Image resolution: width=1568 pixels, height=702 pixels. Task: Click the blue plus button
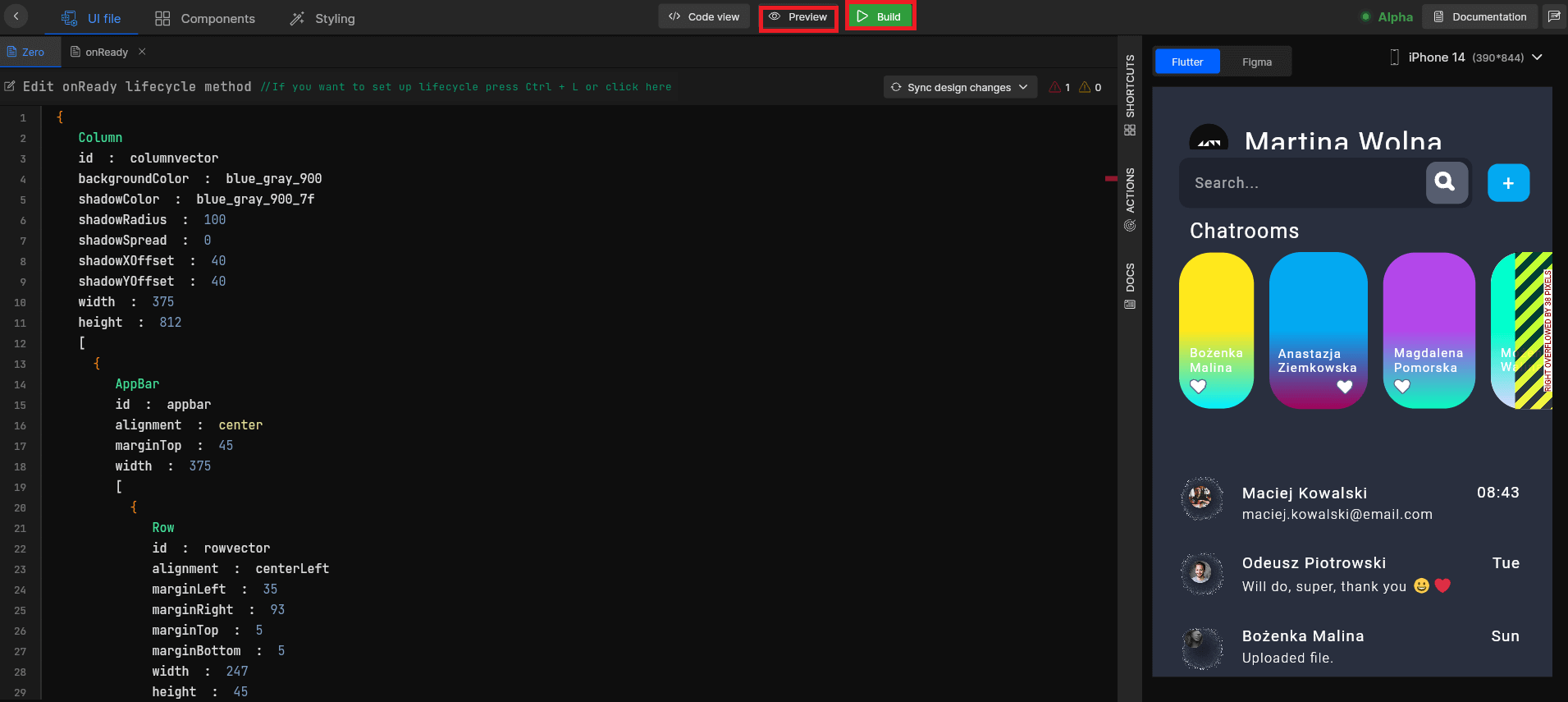coord(1508,183)
